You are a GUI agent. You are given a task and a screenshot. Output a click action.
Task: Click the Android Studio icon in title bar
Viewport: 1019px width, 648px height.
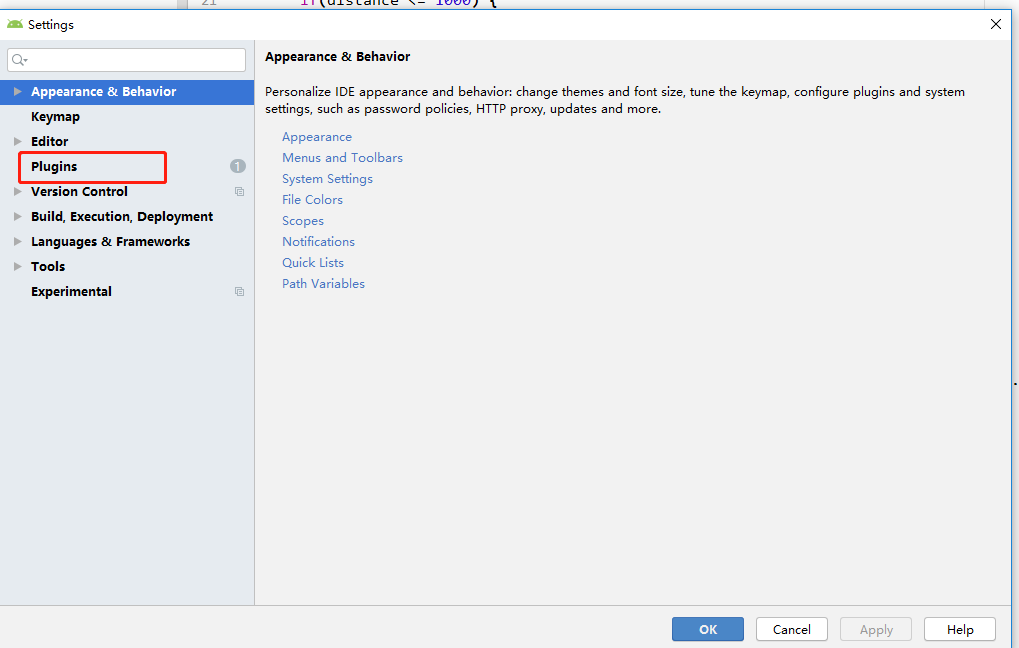pyautogui.click(x=14, y=24)
